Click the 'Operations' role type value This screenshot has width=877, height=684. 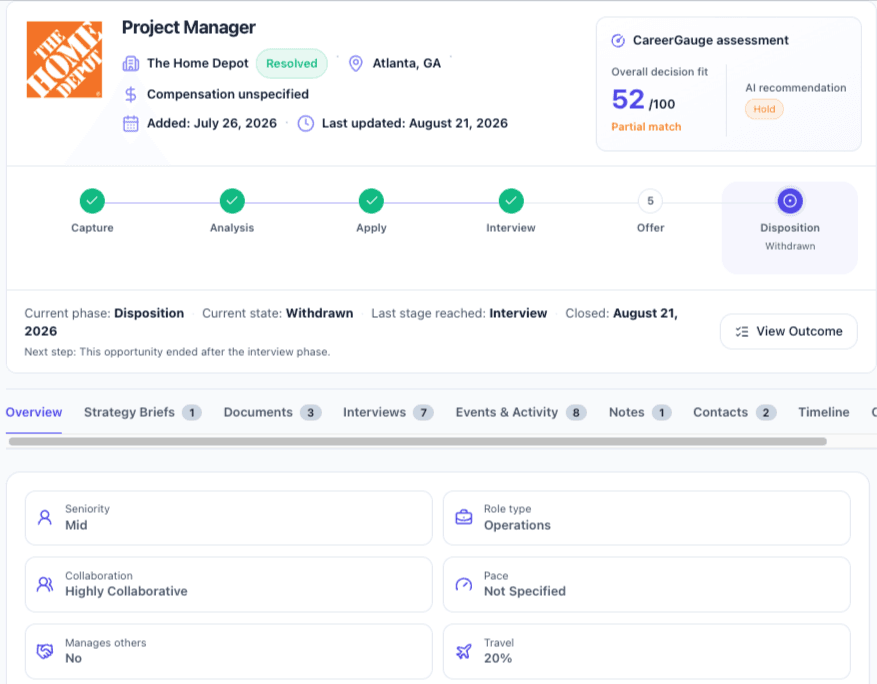517,526
